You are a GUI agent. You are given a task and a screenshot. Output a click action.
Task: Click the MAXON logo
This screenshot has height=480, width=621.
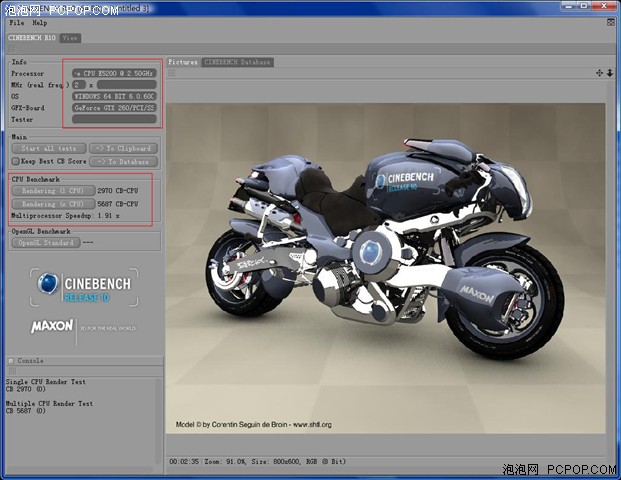coord(52,326)
